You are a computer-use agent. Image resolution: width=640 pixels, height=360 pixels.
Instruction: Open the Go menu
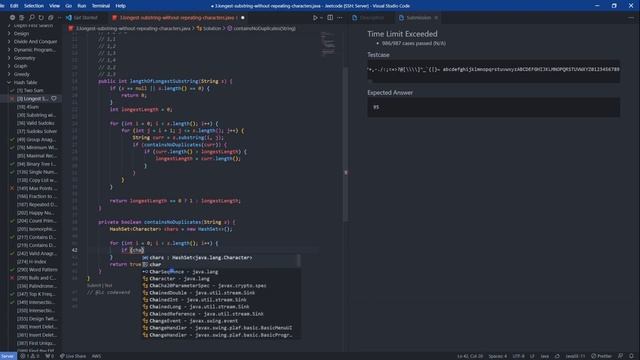click(69, 6)
